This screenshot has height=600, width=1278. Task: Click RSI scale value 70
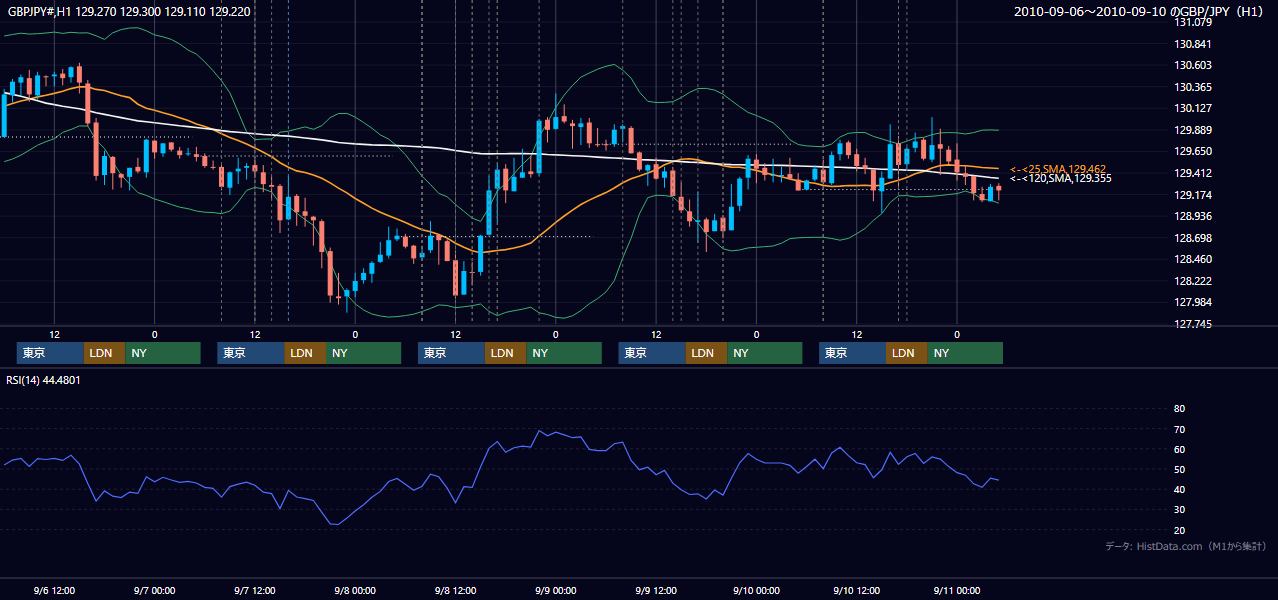[1179, 429]
